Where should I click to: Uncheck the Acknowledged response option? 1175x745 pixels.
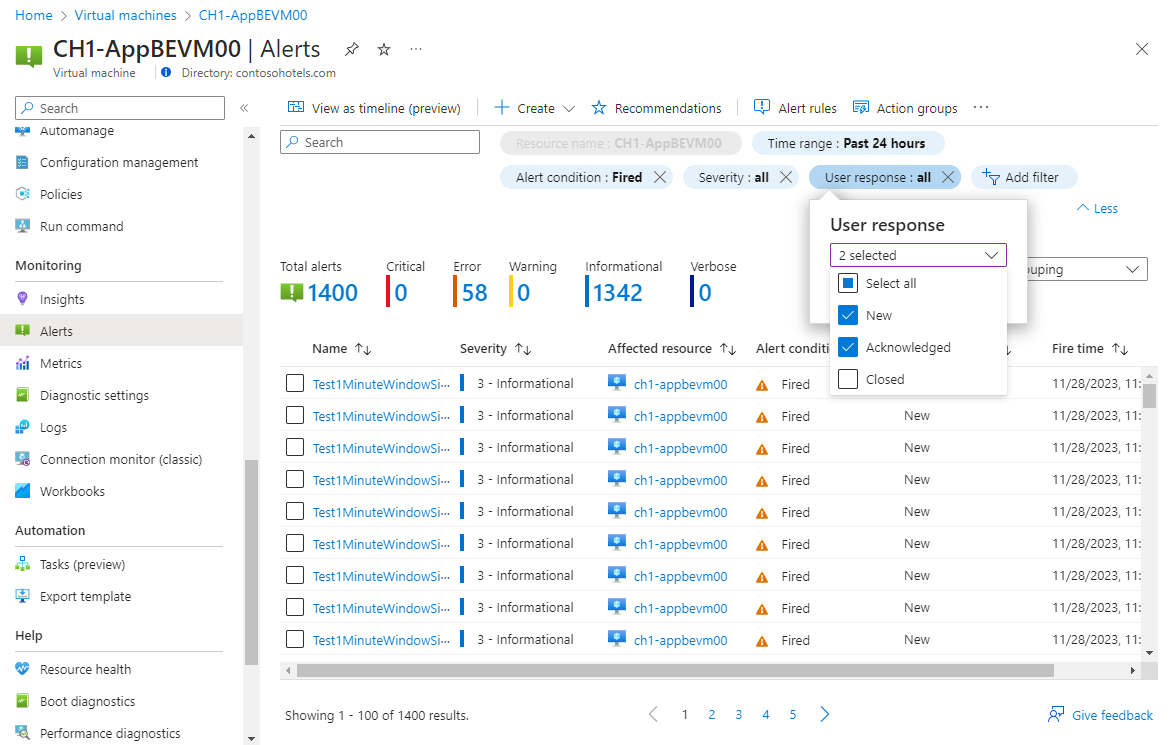848,347
